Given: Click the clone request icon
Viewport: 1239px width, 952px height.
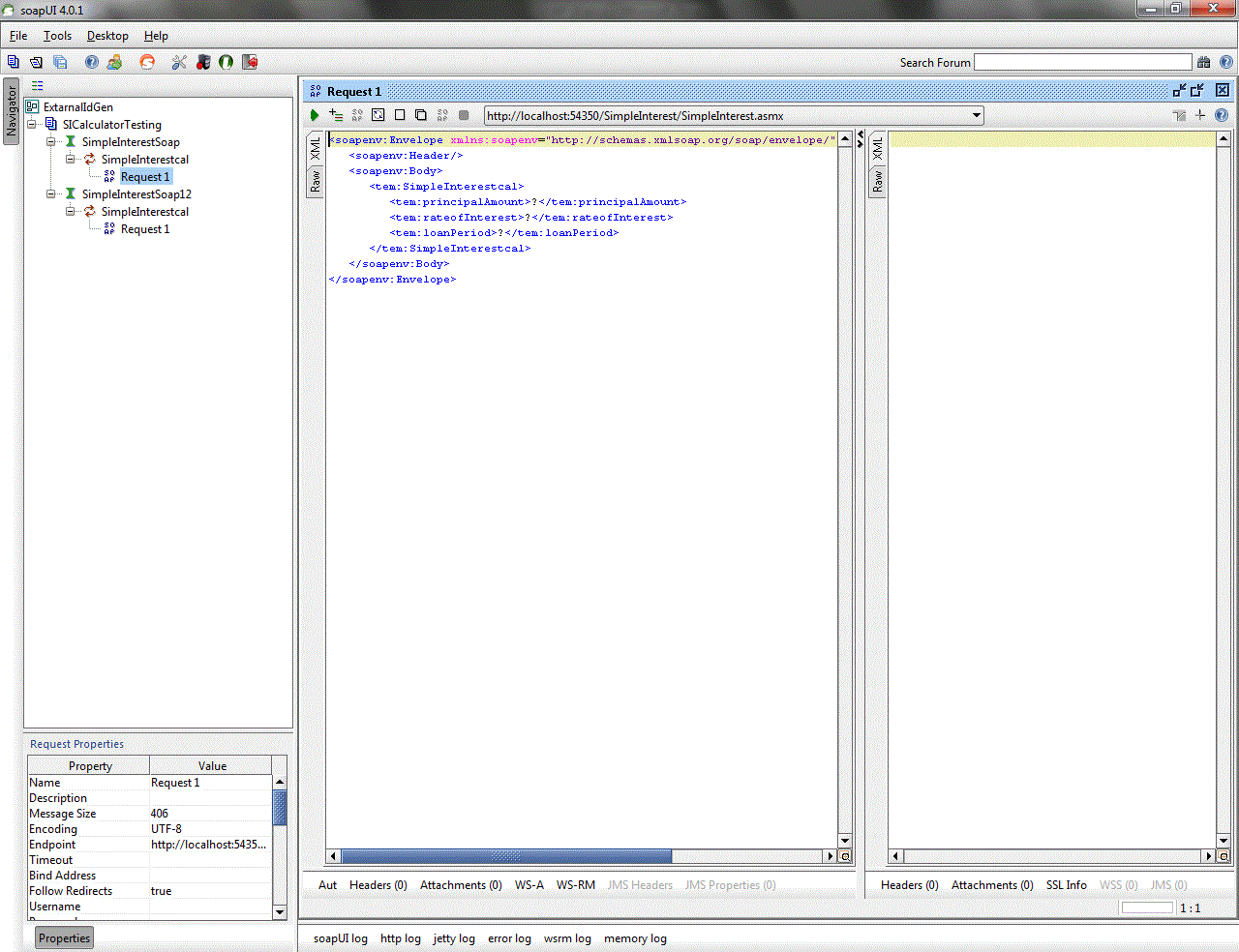Looking at the screenshot, I should pos(421,115).
